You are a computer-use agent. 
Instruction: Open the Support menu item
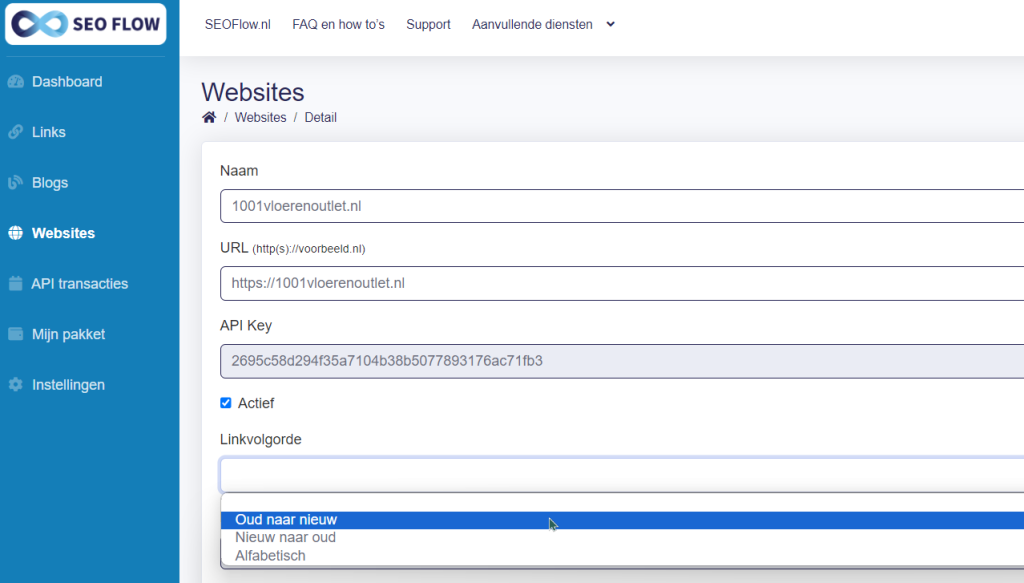428,24
